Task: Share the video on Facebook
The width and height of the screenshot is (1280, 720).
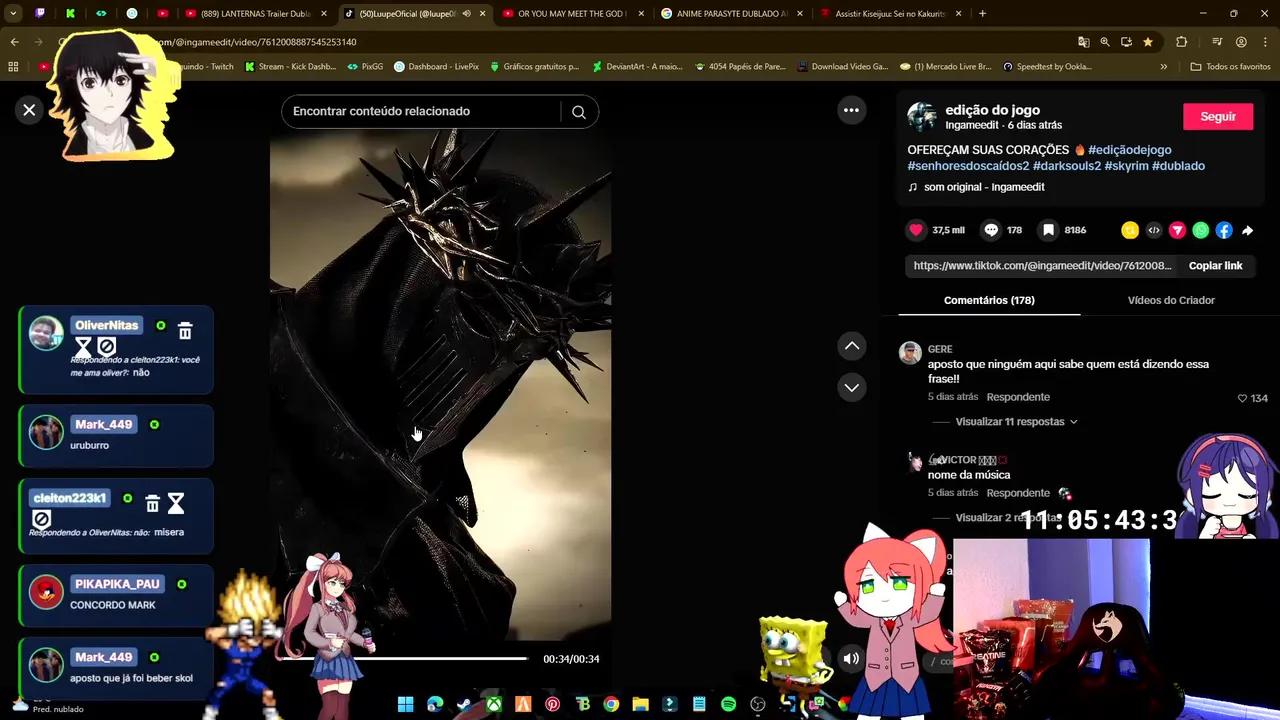Action: coord(1224,230)
